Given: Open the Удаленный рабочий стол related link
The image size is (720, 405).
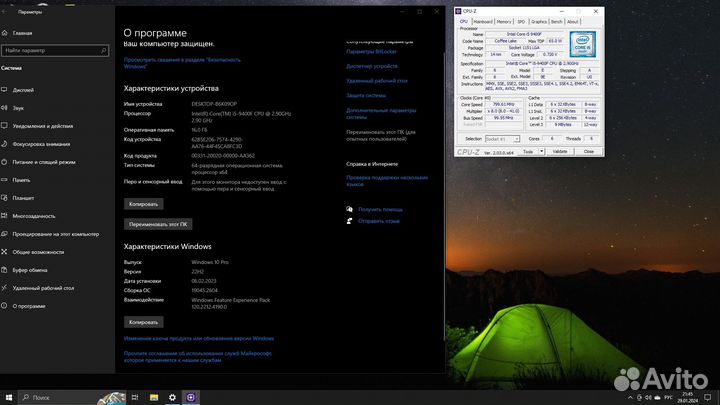Looking at the screenshot, I should pyautogui.click(x=377, y=81).
